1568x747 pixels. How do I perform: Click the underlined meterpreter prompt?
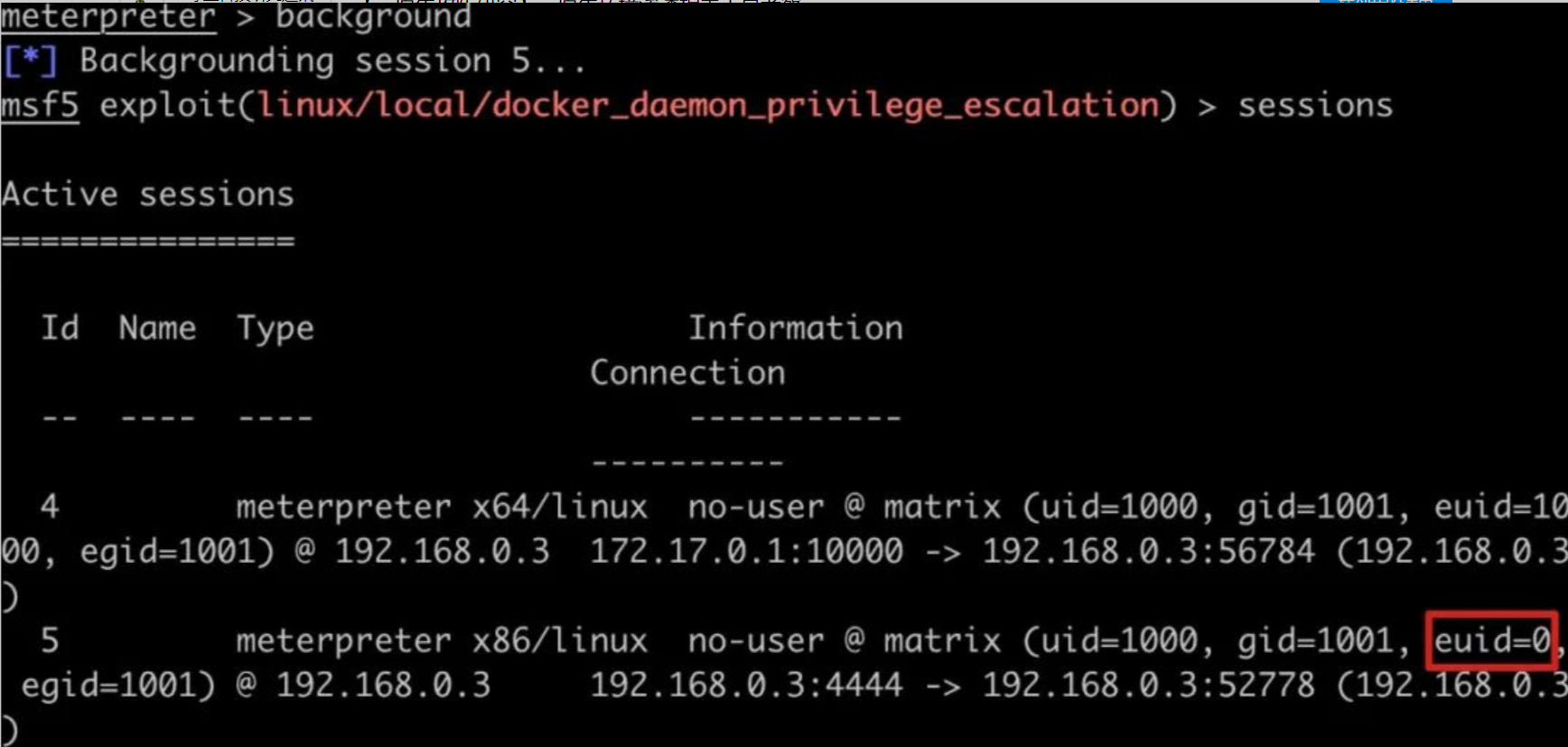[x=108, y=17]
